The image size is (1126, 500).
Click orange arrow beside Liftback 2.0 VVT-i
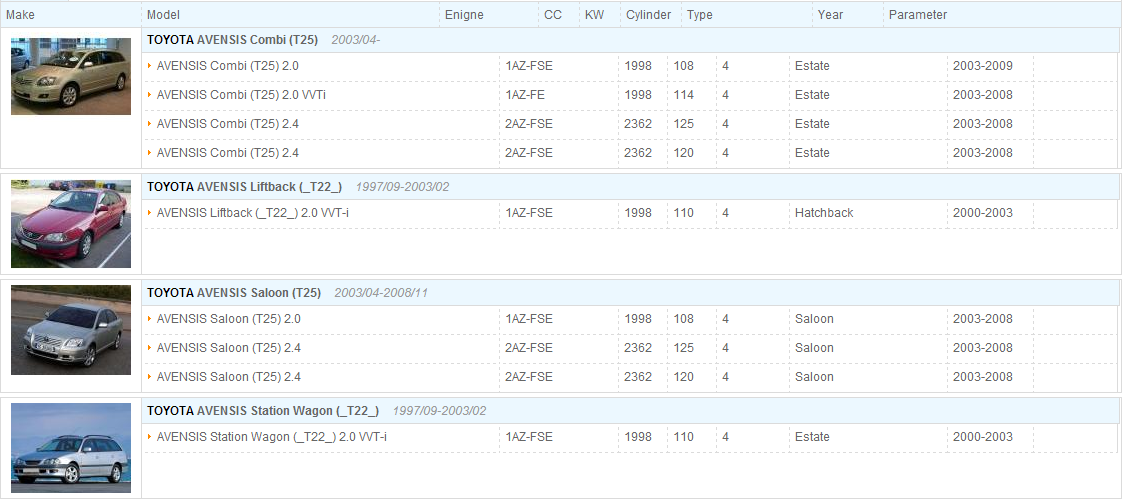pyautogui.click(x=149, y=212)
